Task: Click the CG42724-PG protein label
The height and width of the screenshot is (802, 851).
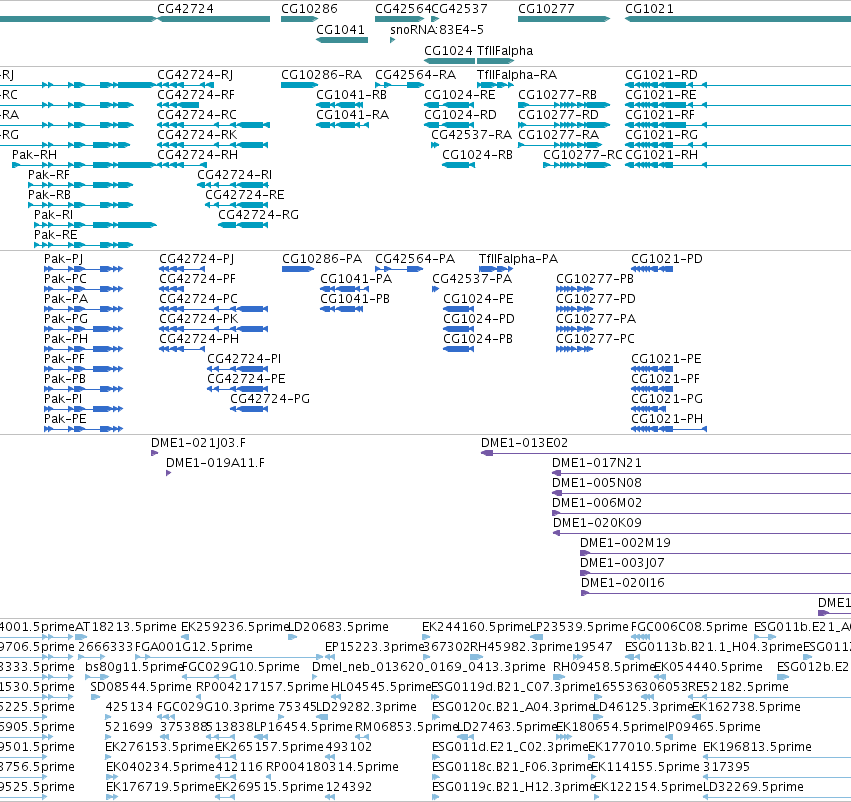Action: (270, 399)
